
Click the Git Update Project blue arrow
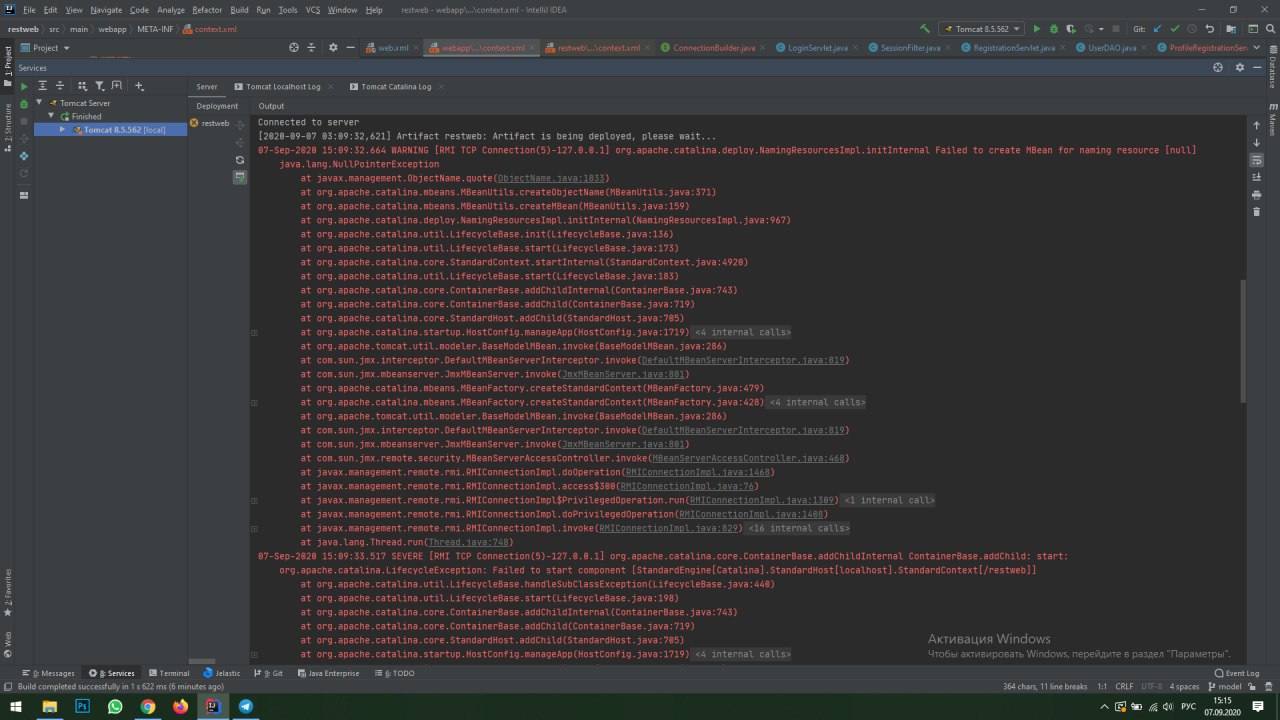pos(1156,29)
